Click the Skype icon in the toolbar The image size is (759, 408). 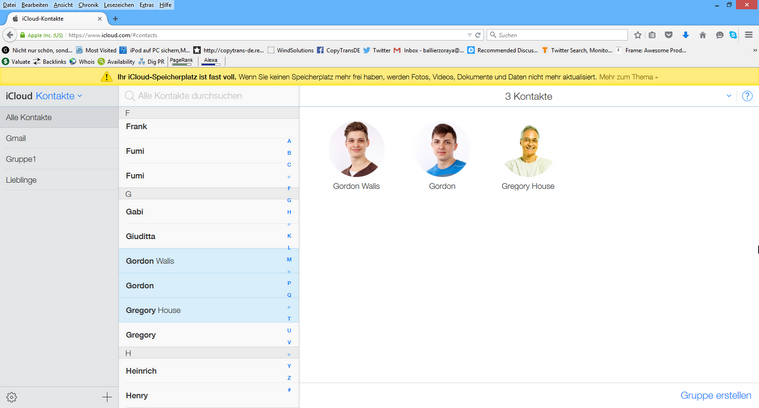tap(733, 35)
